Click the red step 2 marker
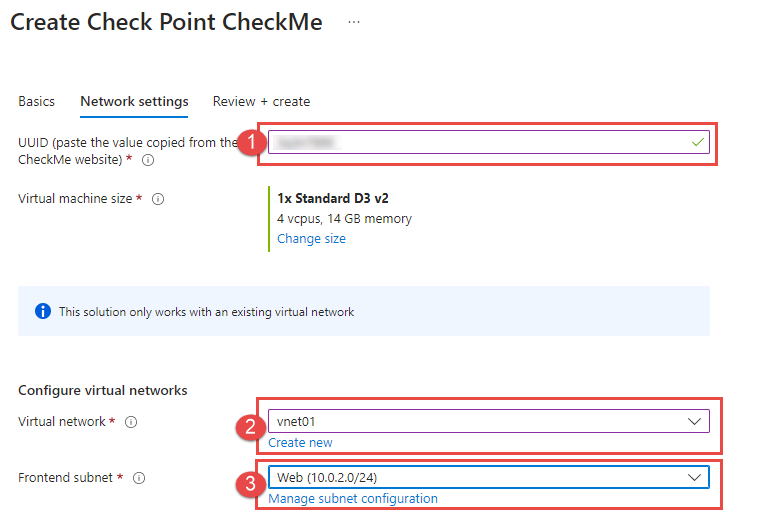Screen dimensions: 784x526 pos(250,427)
